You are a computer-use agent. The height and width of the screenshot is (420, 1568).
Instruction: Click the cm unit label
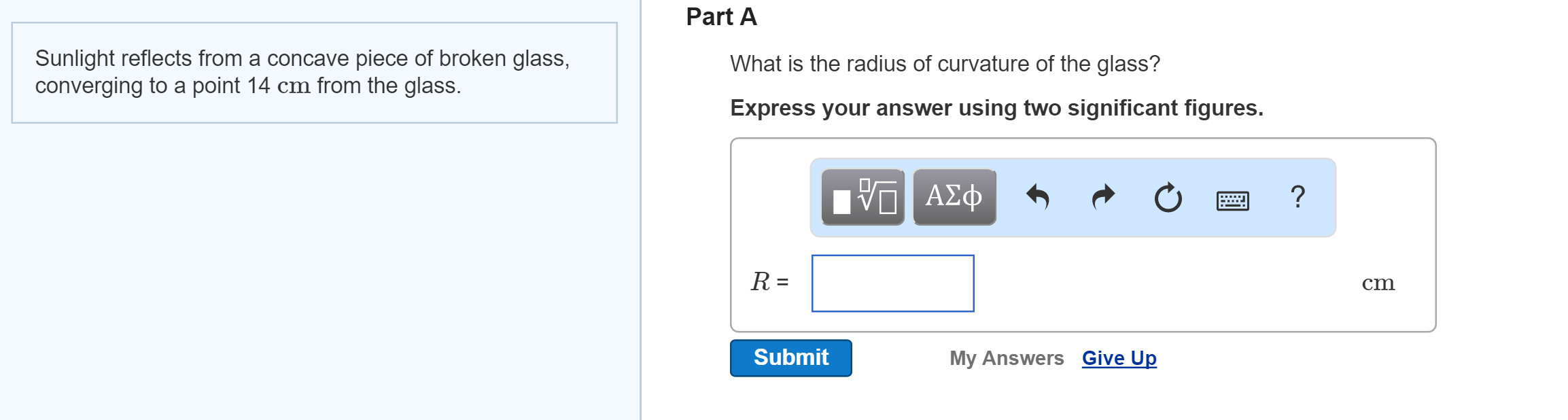(1378, 283)
